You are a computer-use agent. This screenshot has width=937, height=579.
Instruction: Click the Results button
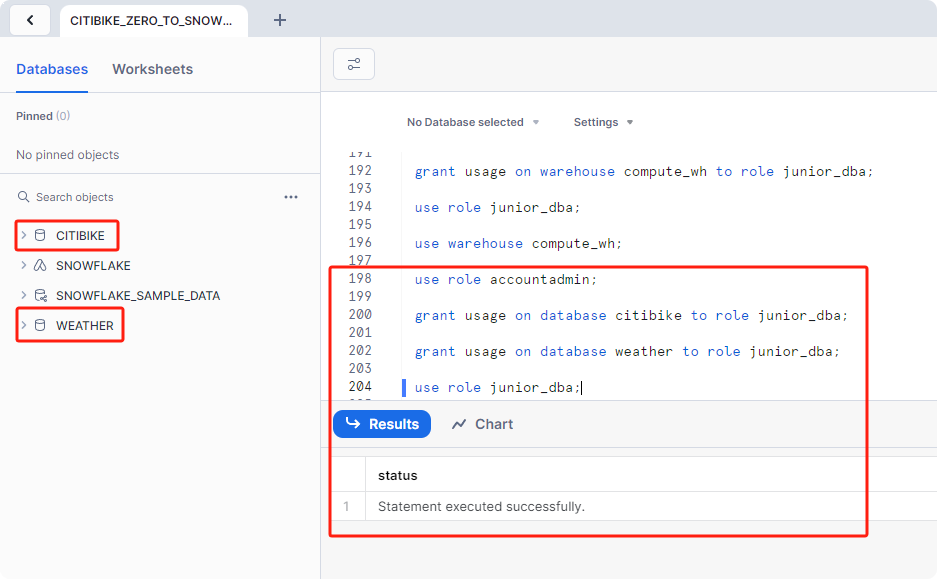382,424
